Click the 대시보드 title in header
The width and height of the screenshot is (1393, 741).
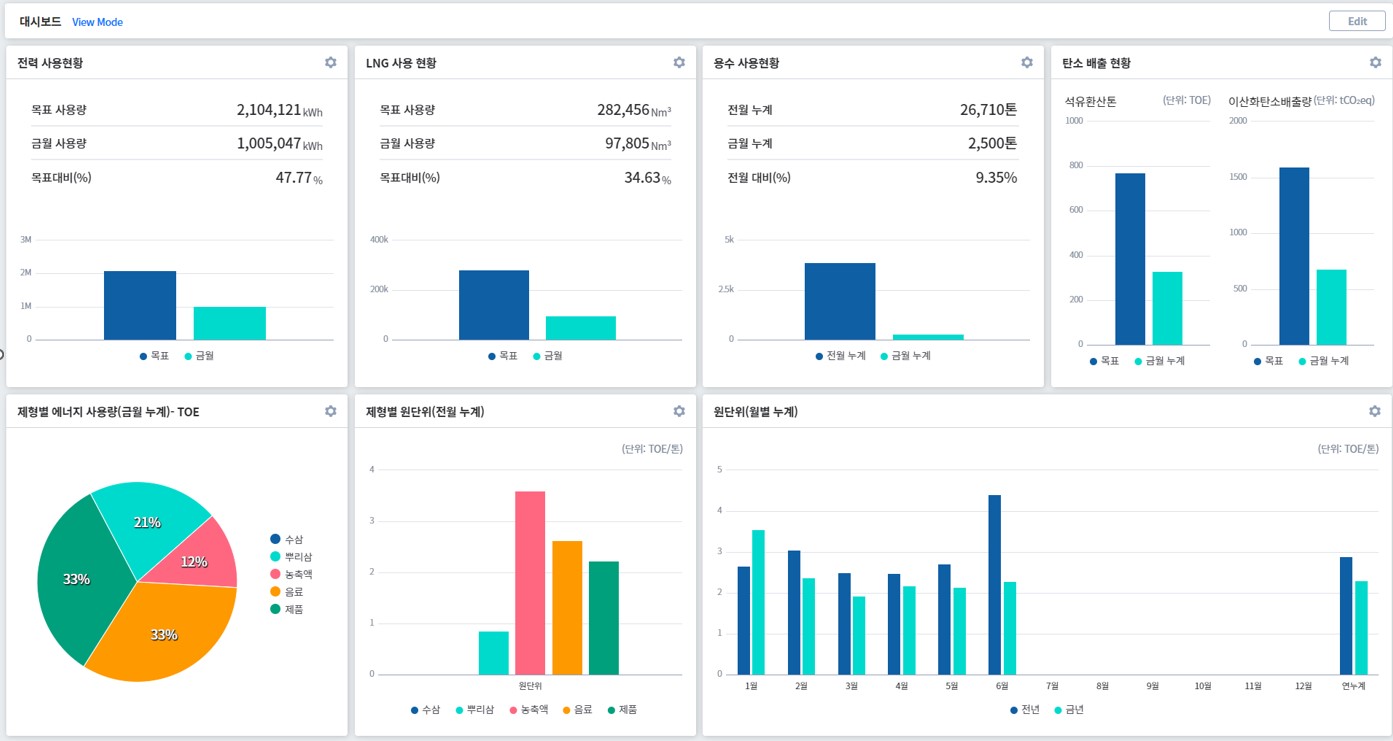(42, 22)
